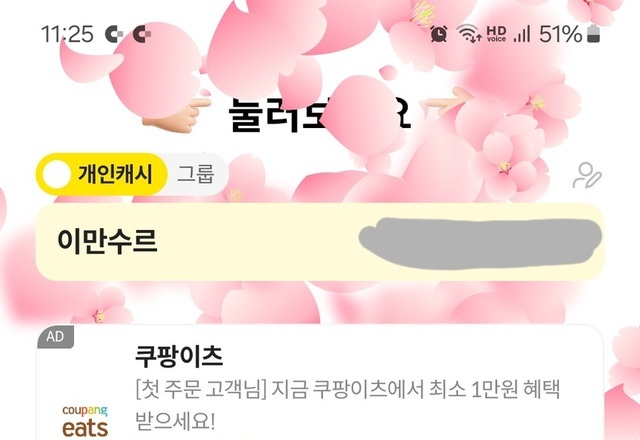The height and width of the screenshot is (440, 640).
Task: Toggle the 개인캐시 switch knob
Action: (57, 174)
